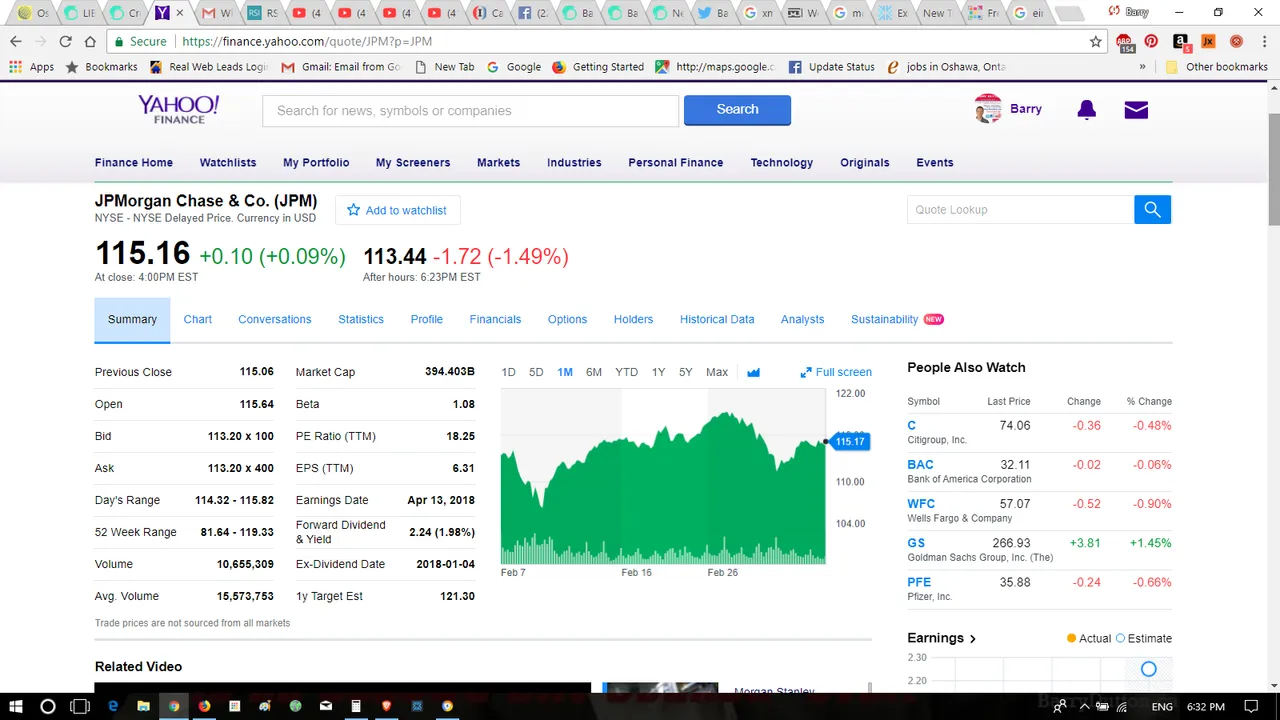
Task: Open Microsoft Edge from taskbar
Action: point(113,706)
